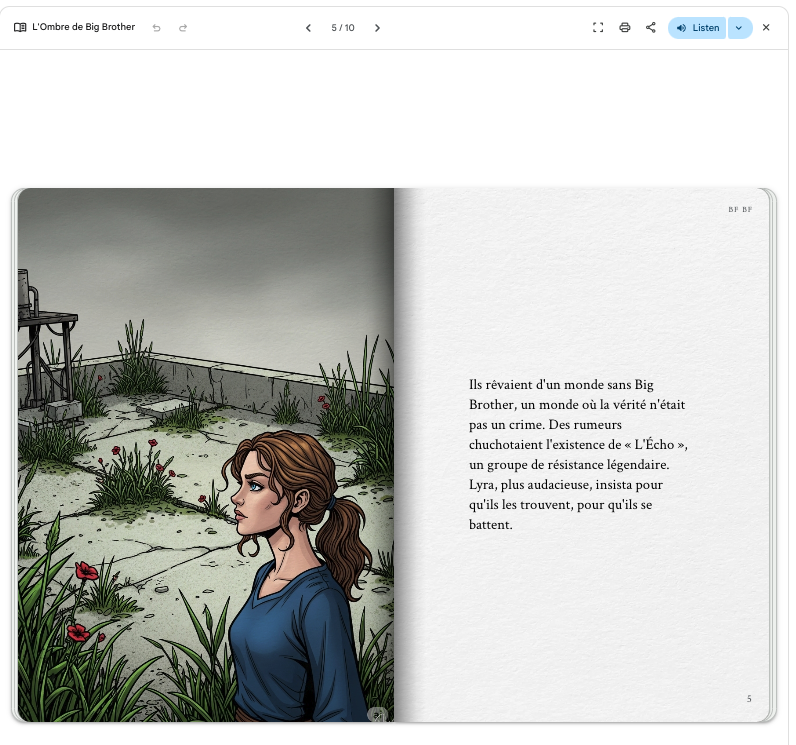Click the small header text at page top
This screenshot has width=796, height=745.
[x=739, y=210]
